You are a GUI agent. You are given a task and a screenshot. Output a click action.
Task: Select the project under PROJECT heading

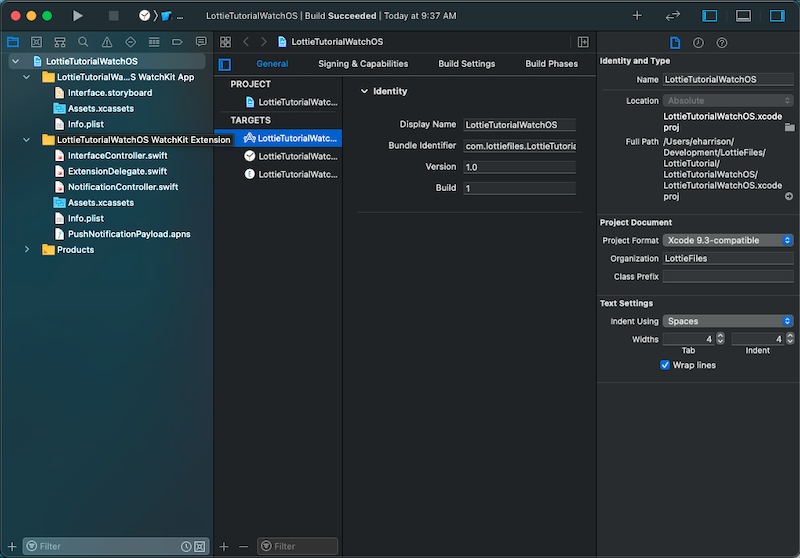(291, 102)
